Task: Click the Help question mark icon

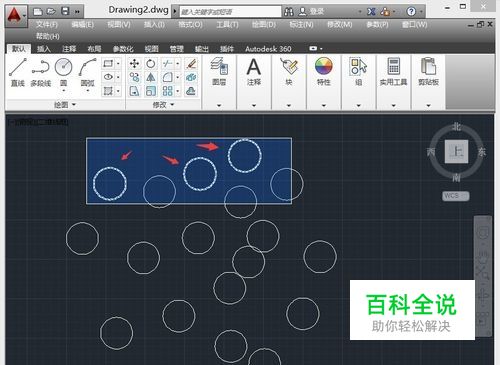Action: coord(411,12)
